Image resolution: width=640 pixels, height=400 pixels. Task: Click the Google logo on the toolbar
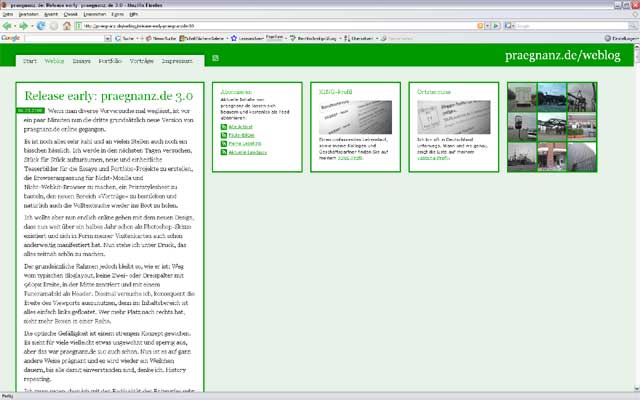(x=11, y=38)
